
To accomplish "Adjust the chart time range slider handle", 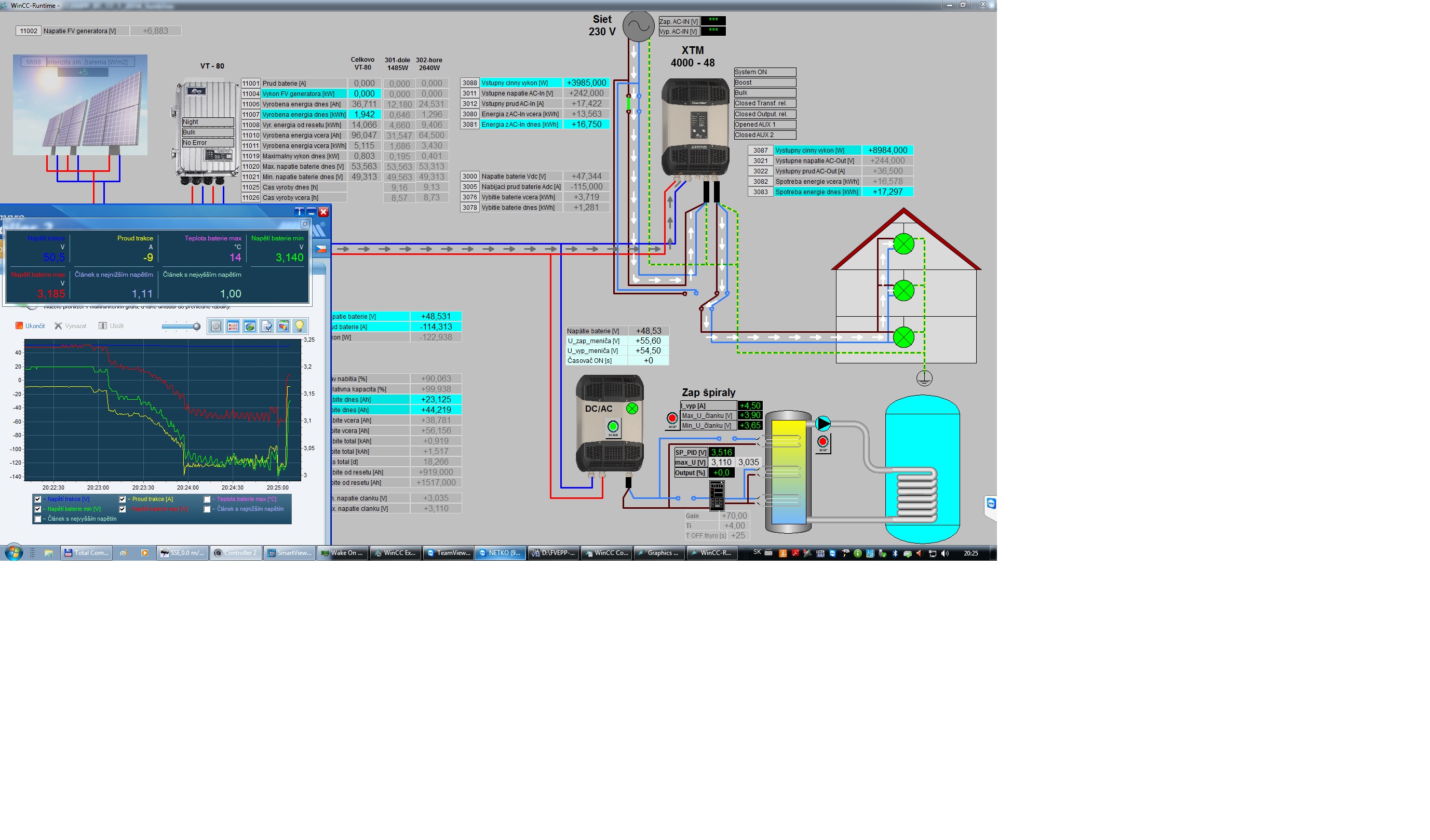I will pos(196,326).
